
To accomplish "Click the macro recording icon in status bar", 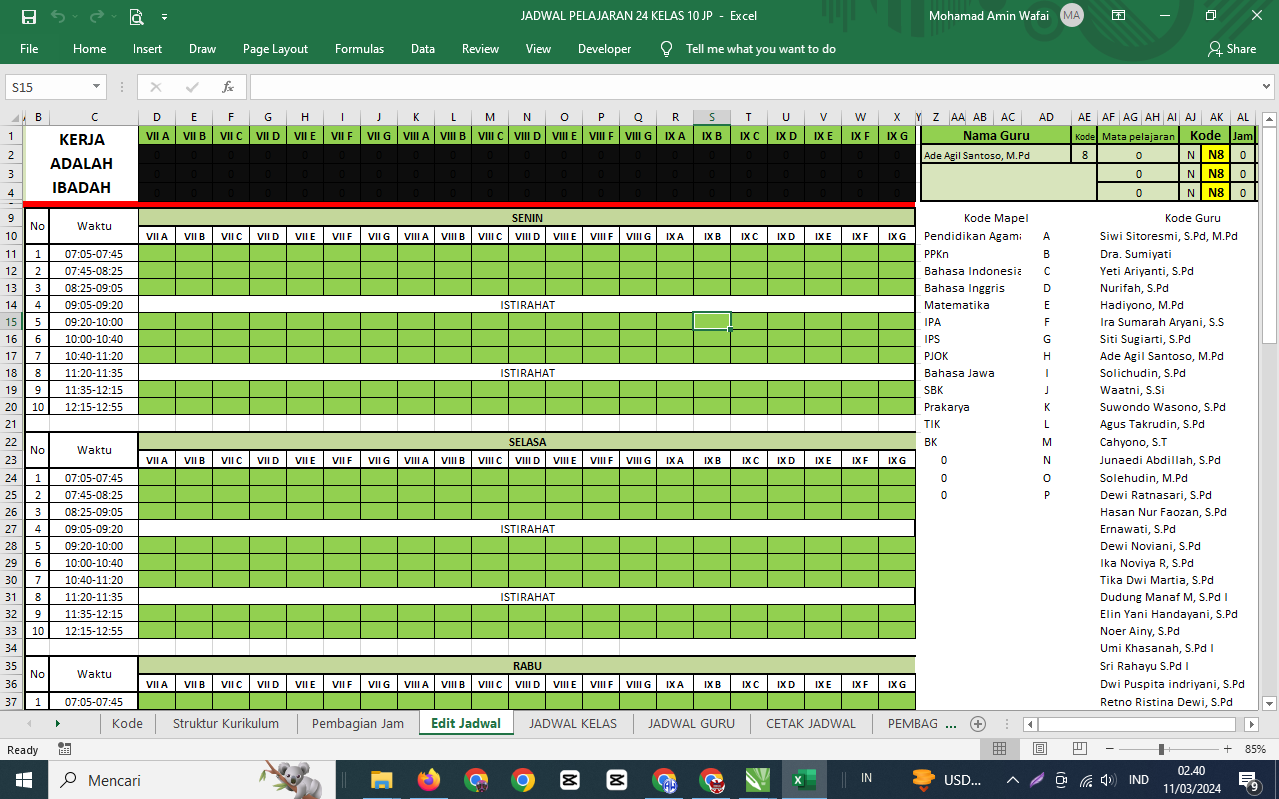I will 65,749.
